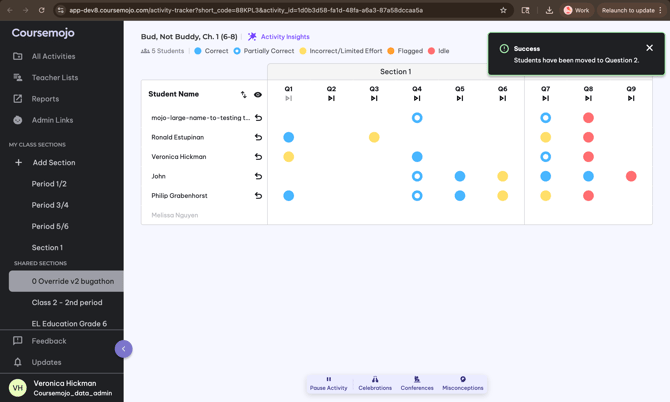Open the Reports page
The height and width of the screenshot is (402, 670).
(45, 99)
